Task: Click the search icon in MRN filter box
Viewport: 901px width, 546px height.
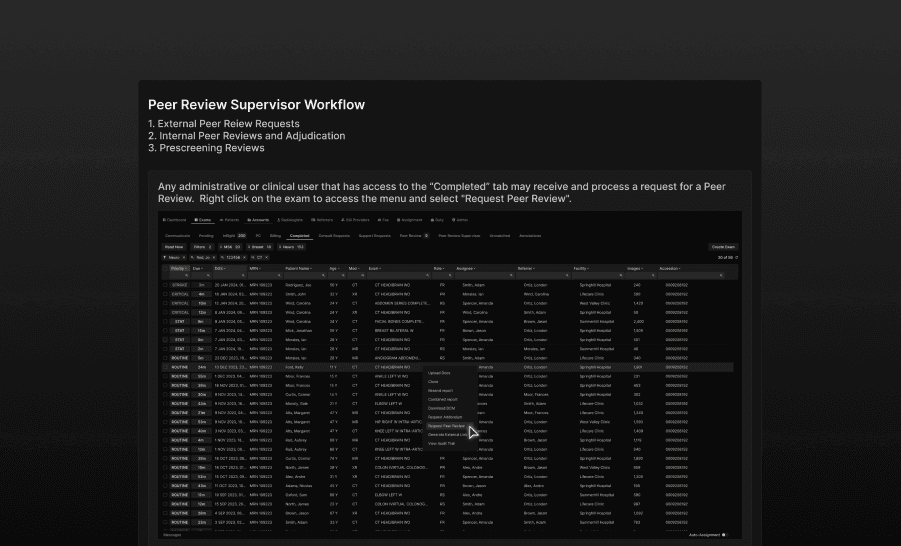Action: coord(279,275)
